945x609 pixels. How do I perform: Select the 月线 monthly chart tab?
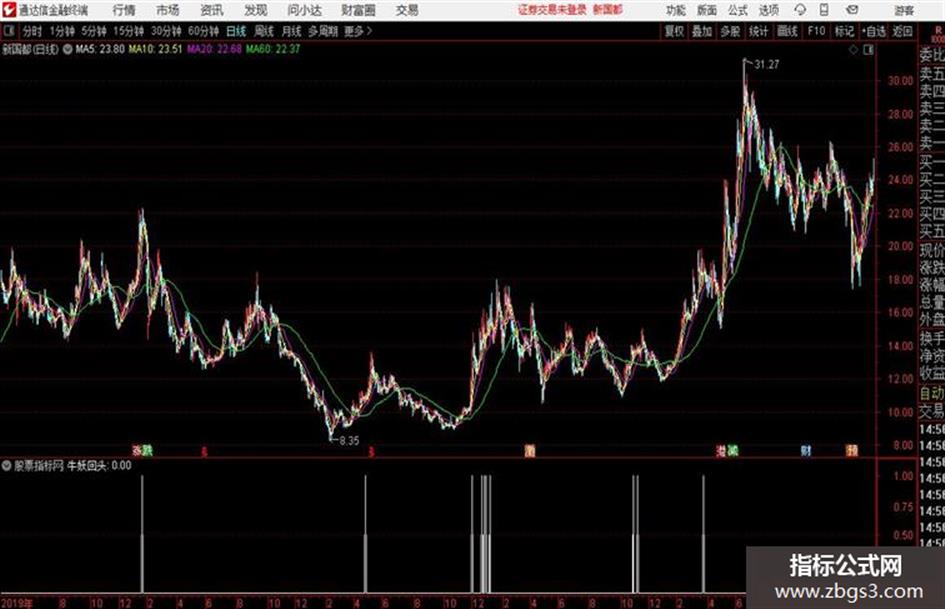click(291, 31)
